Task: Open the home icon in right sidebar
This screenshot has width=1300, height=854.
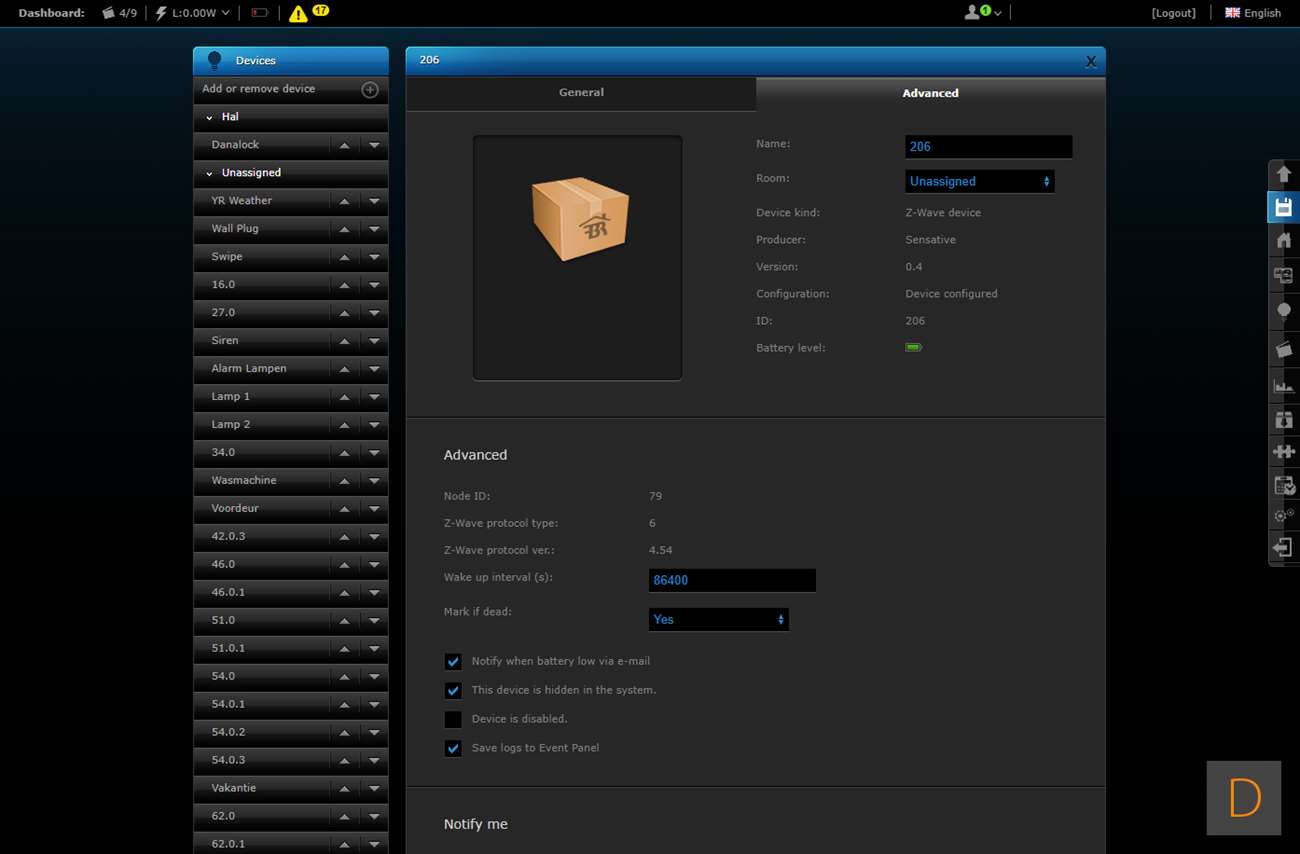Action: (1283, 241)
